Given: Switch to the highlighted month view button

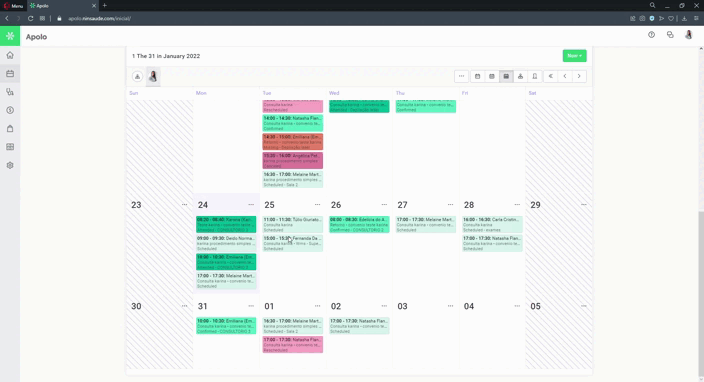Looking at the screenshot, I should coord(506,76).
